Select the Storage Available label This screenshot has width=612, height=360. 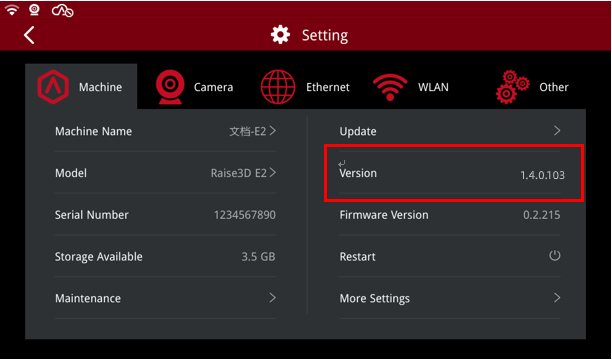click(99, 257)
